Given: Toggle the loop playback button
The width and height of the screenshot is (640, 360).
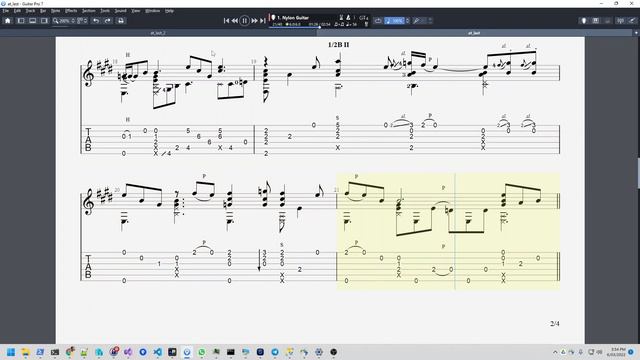Looking at the screenshot, I should click(x=378, y=21).
